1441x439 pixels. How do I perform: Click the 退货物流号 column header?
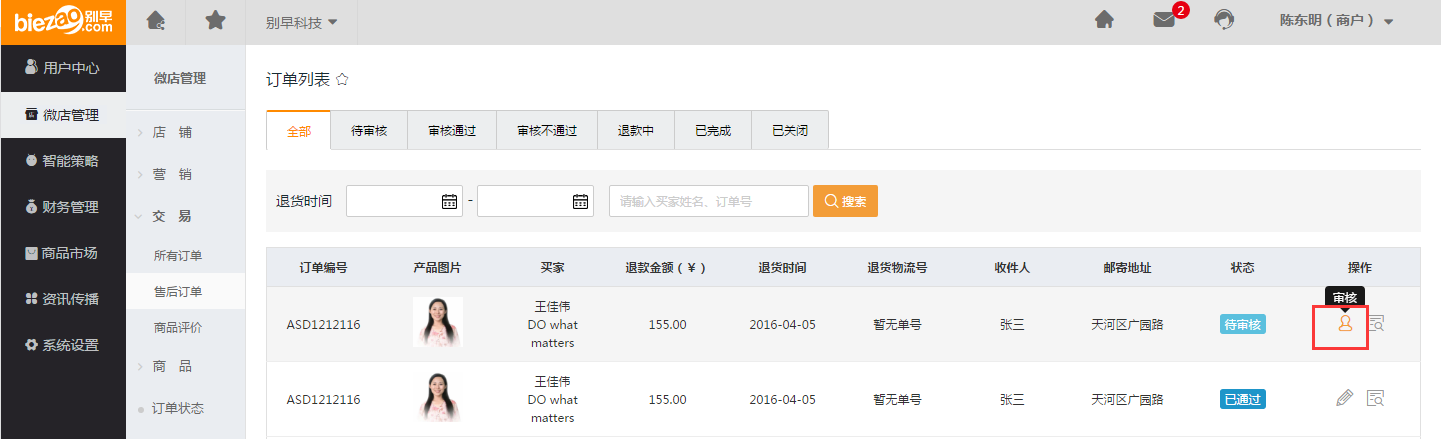tap(897, 268)
